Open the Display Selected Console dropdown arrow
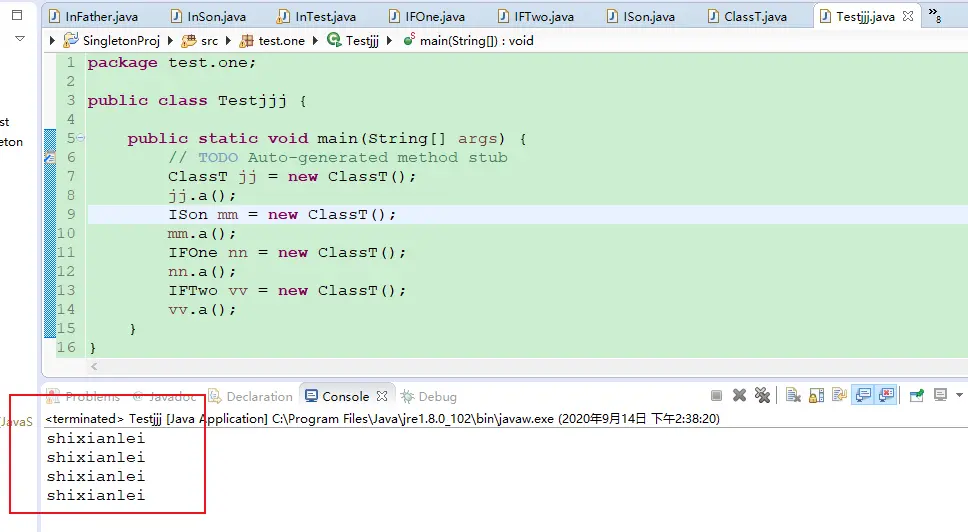This screenshot has height=532, width=968. [x=960, y=396]
